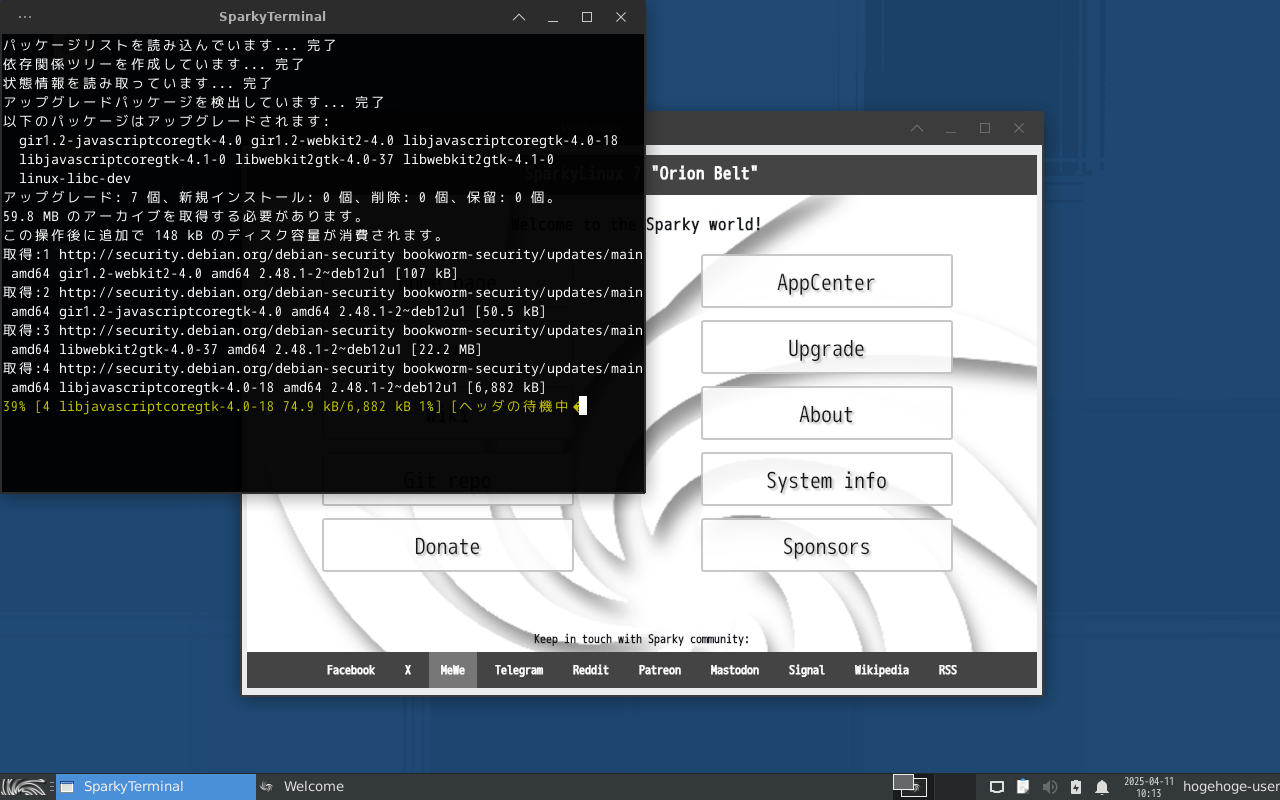Screen dimensions: 1280x800
Task: Open the Mastodon link in the footer
Action: click(x=734, y=670)
